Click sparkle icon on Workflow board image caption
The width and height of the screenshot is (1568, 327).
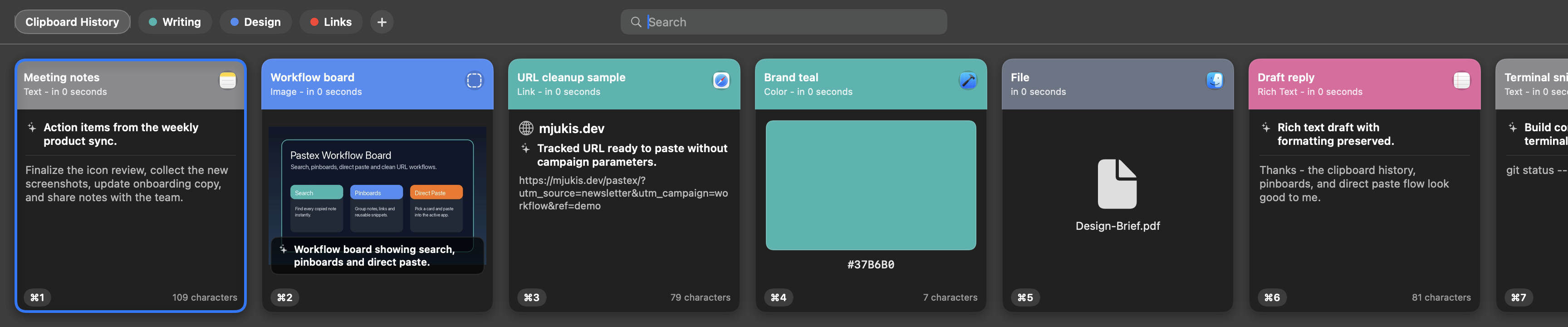coord(283,249)
